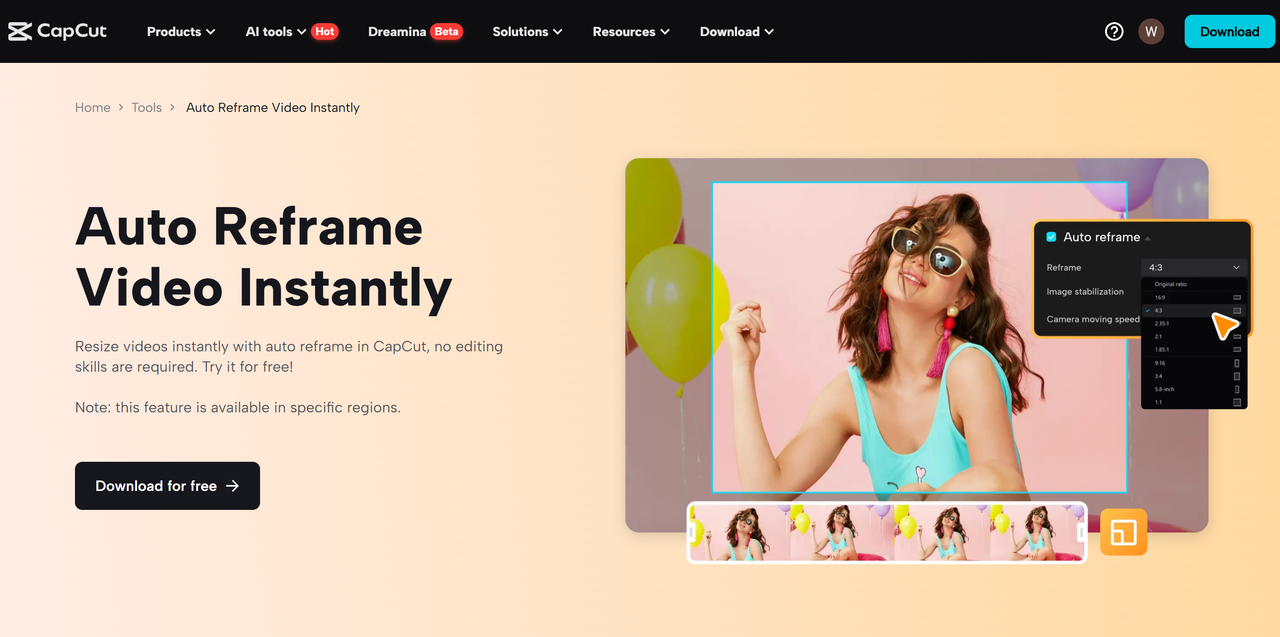Screen dimensions: 1280x637
Task: Open the Resources menu
Action: 631,32
